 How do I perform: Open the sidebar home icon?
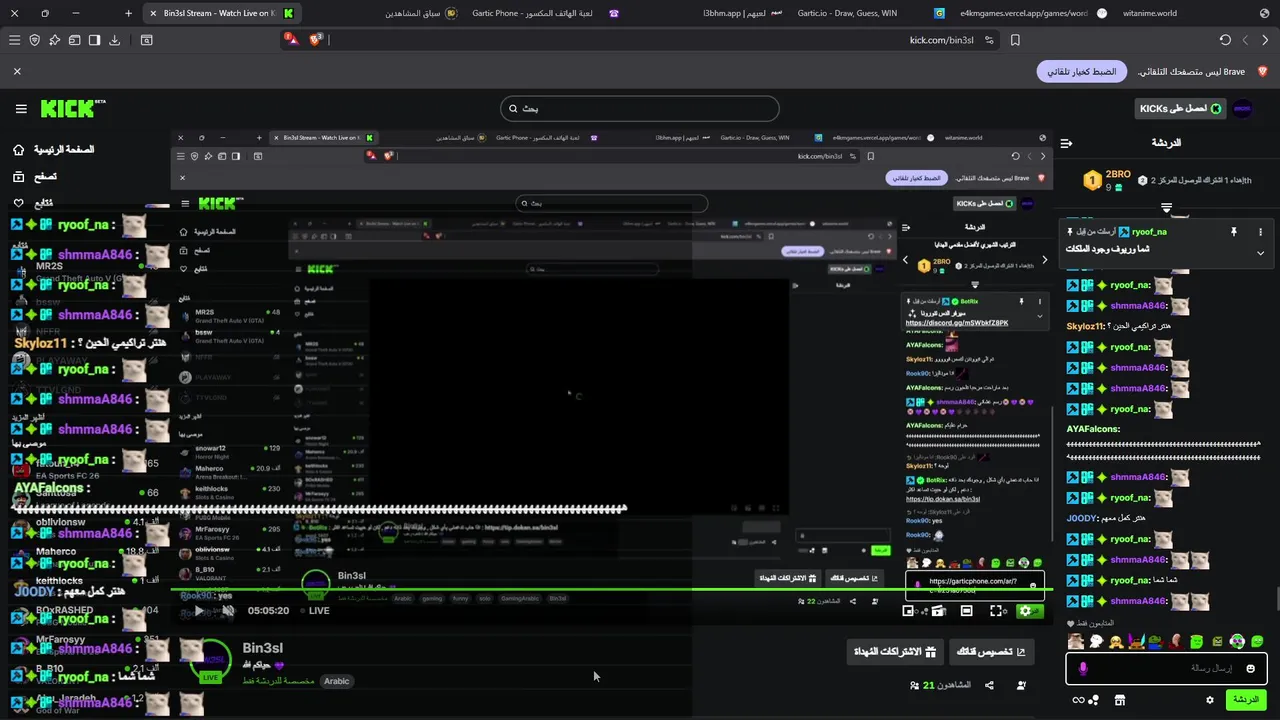[x=18, y=150]
